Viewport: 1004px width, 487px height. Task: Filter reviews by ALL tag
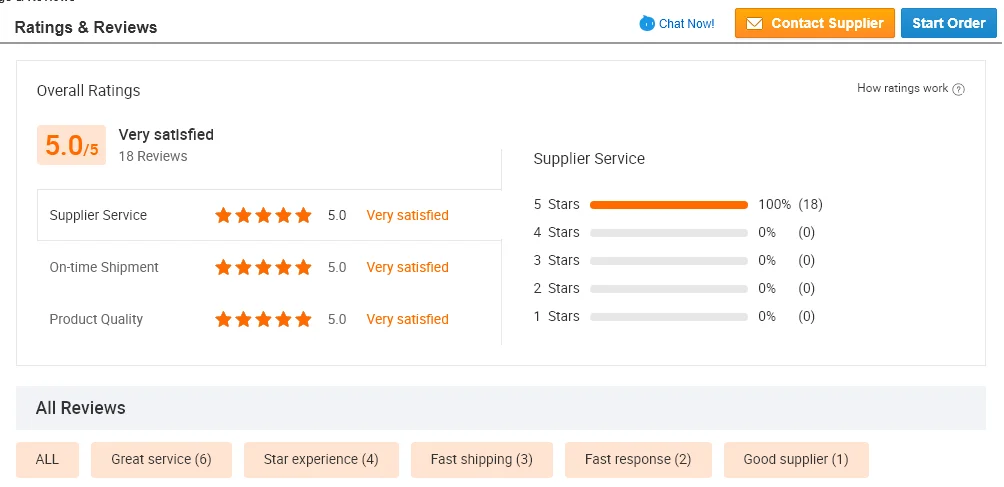(47, 460)
